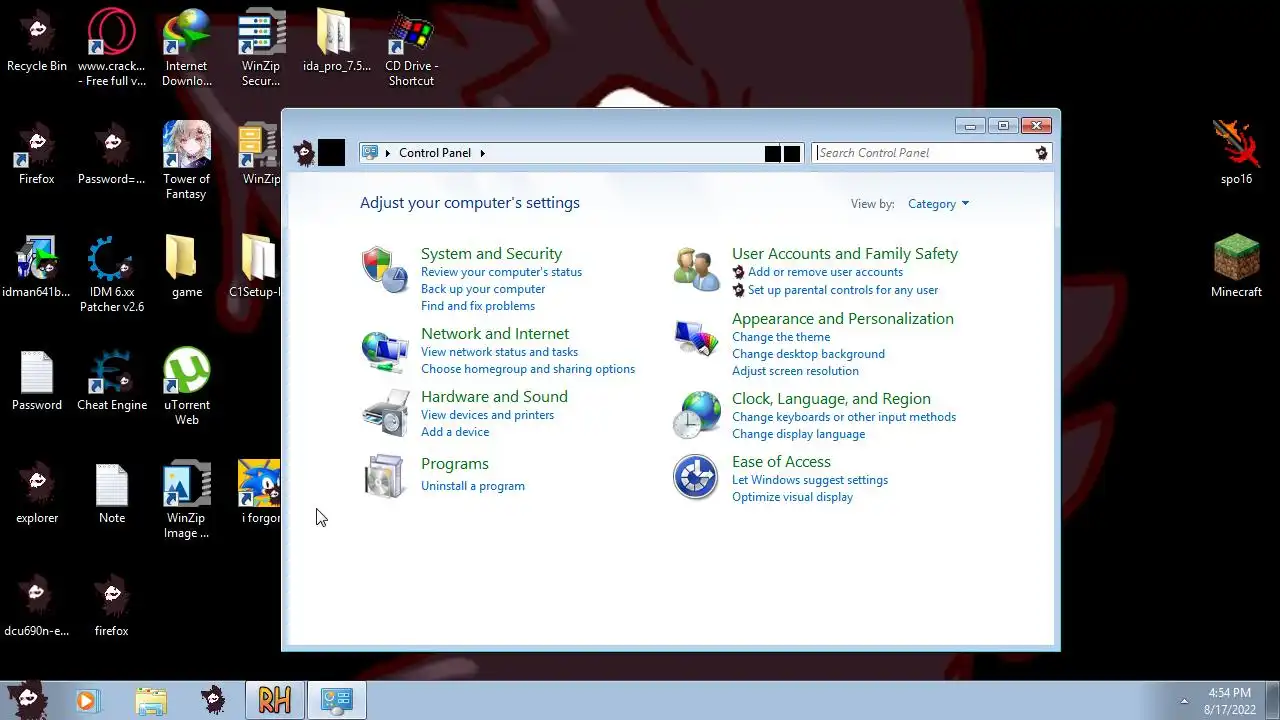Select the spo16 desktop icon
Image resolution: width=1280 pixels, height=720 pixels.
pos(1237,153)
